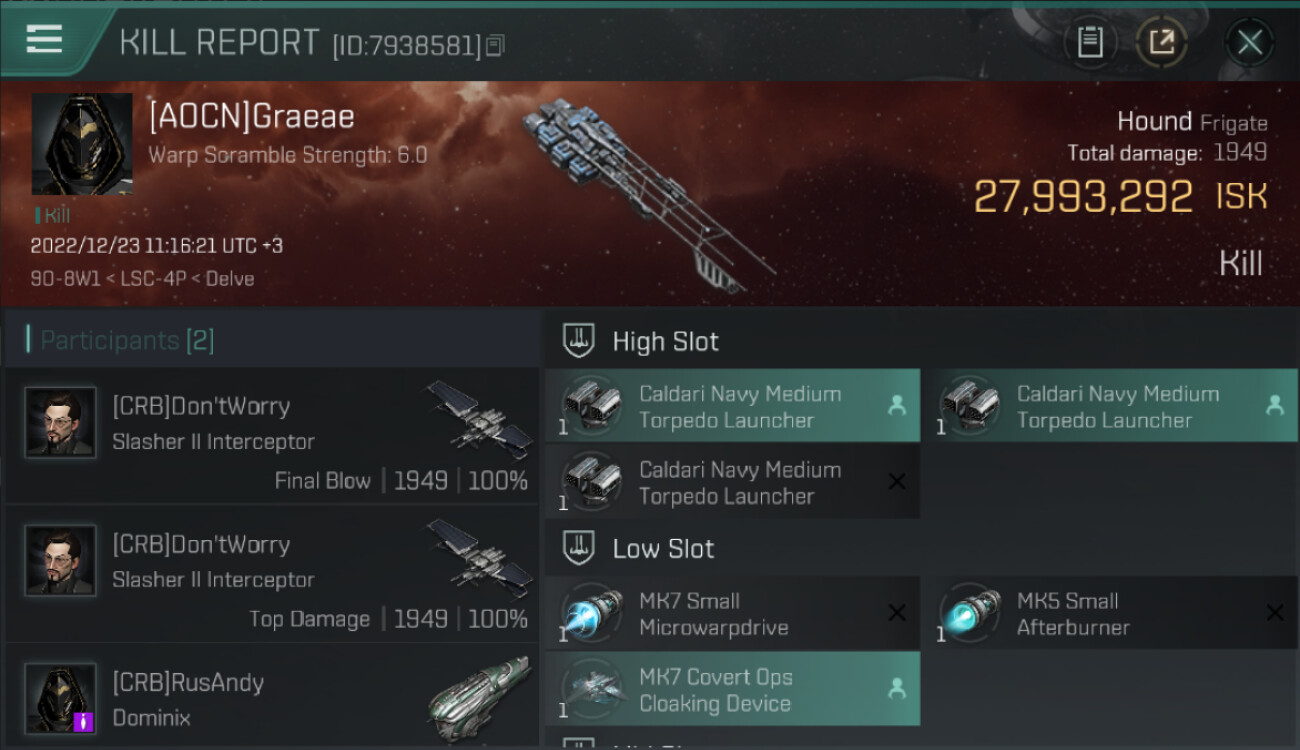1300x750 pixels.
Task: View Graeae's character portrait
Action: click(82, 144)
